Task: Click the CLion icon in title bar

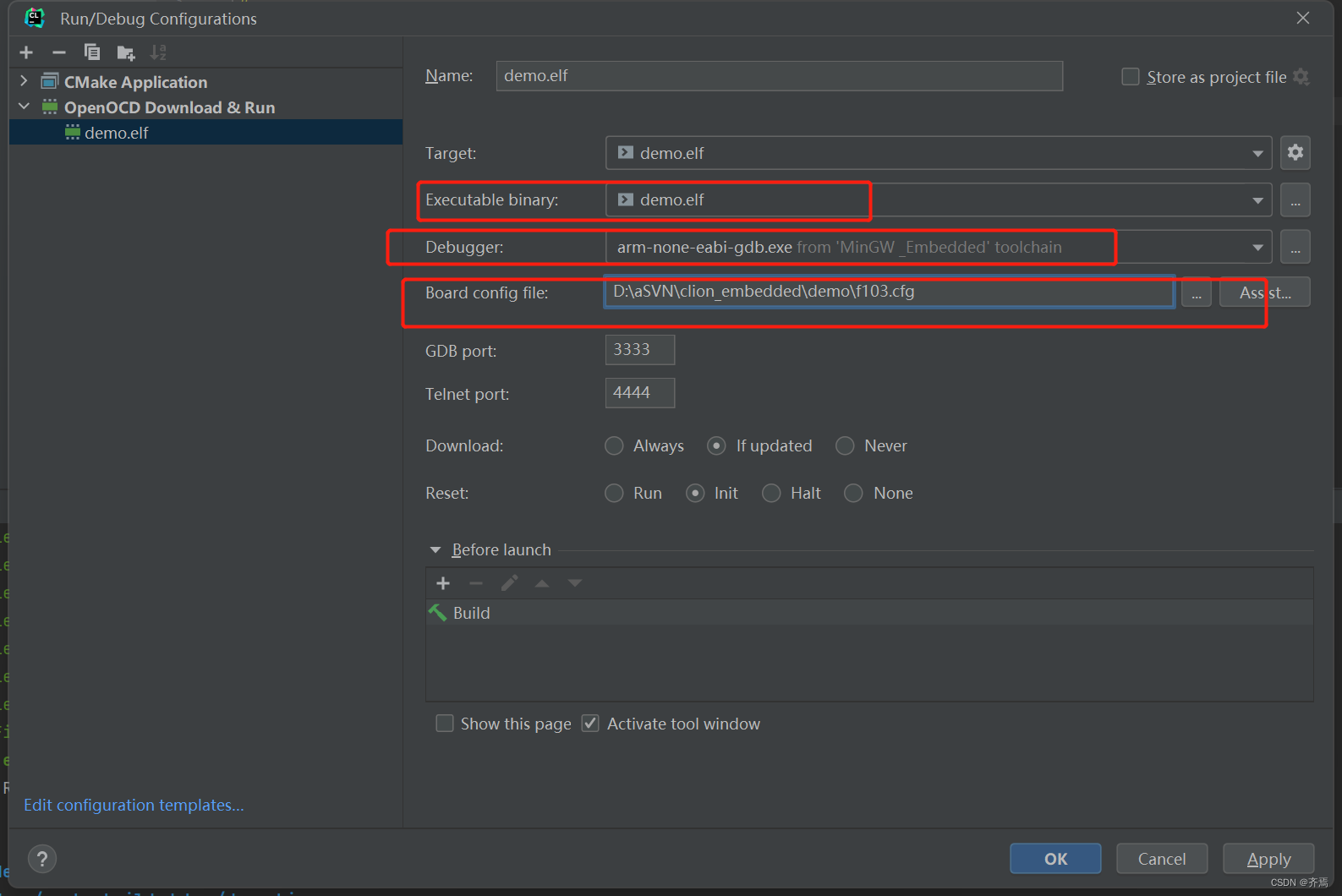Action: click(x=35, y=18)
